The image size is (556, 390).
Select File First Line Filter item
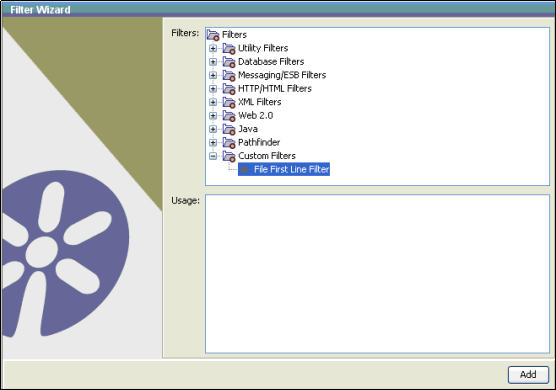click(x=284, y=169)
